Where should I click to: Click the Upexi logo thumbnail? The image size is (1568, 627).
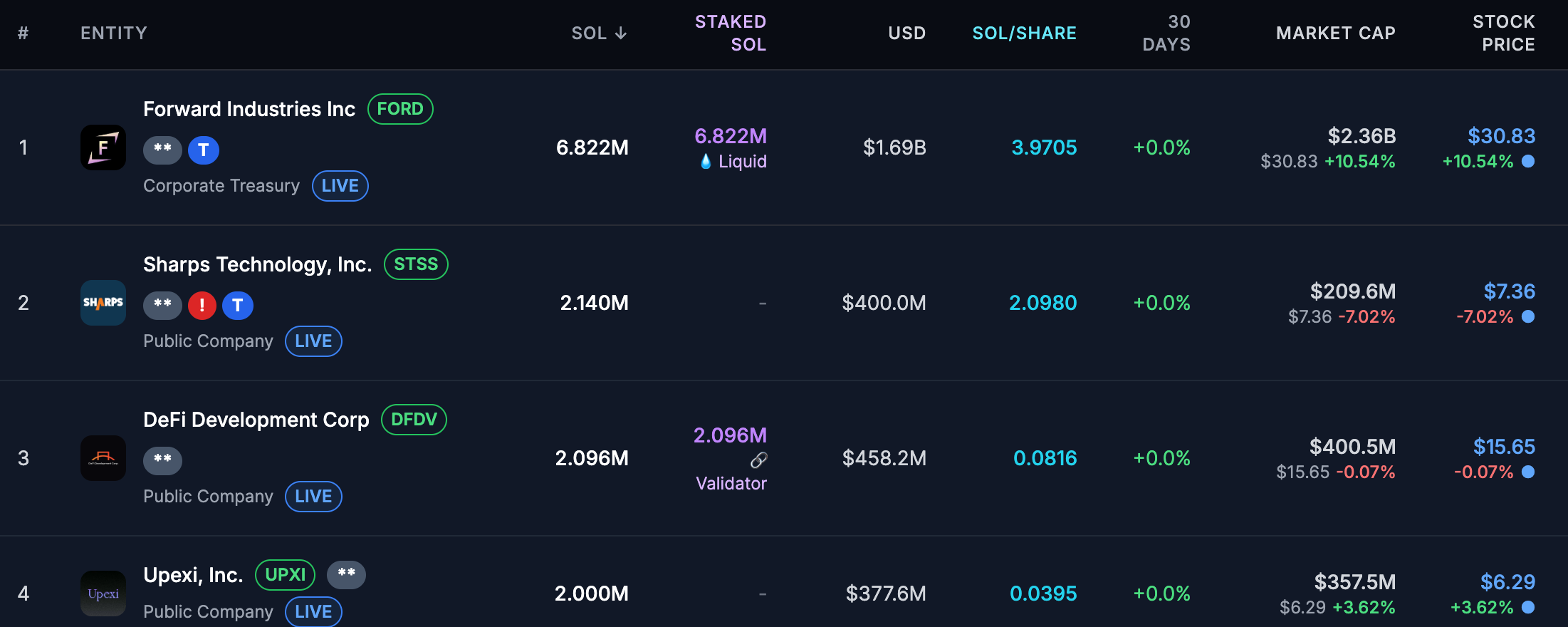click(x=103, y=594)
